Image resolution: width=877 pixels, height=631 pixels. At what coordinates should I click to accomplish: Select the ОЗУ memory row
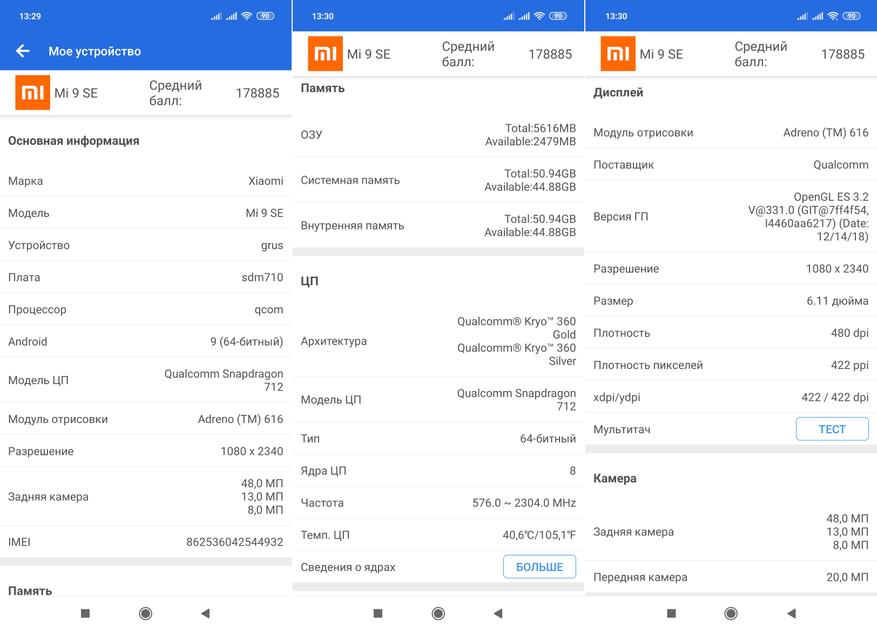click(x=438, y=135)
